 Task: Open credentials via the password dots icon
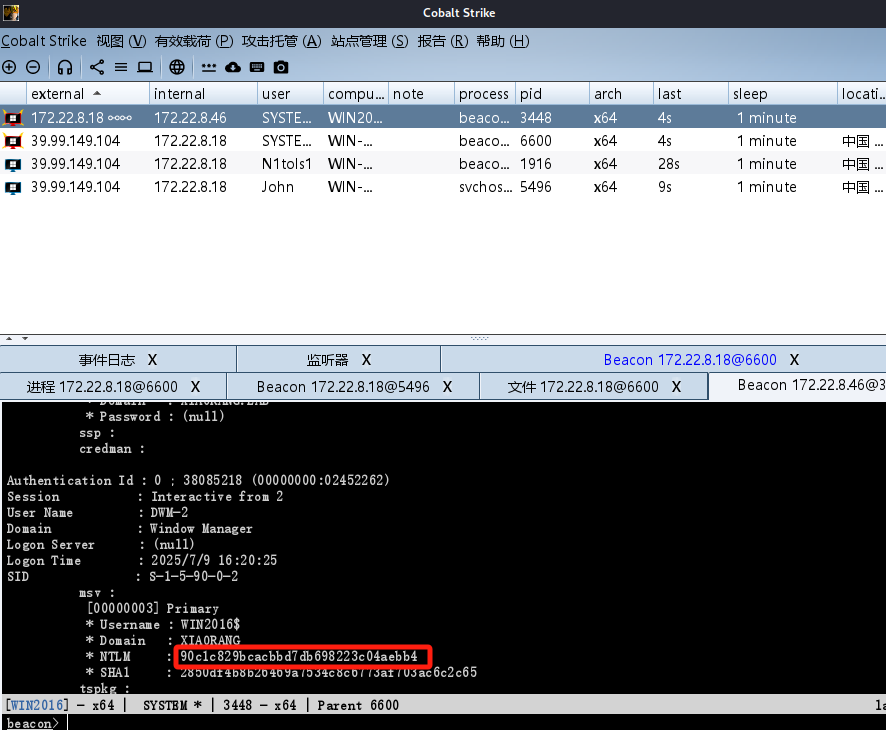tap(209, 67)
